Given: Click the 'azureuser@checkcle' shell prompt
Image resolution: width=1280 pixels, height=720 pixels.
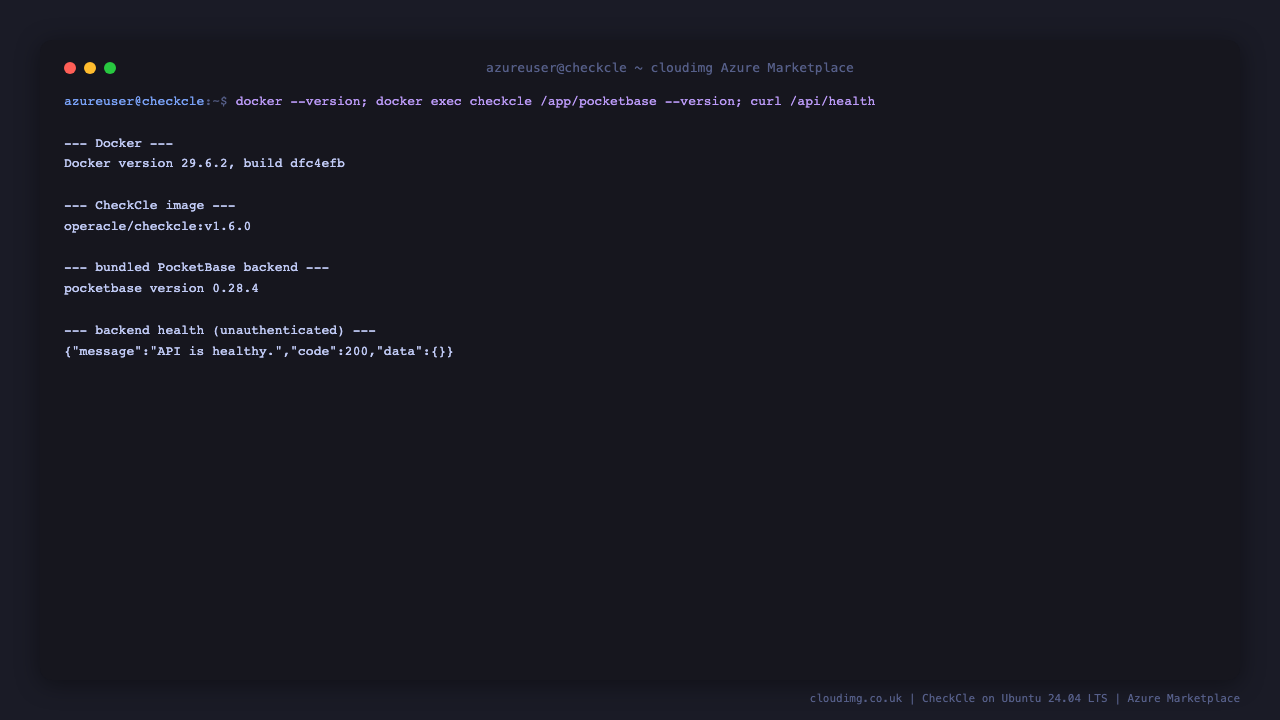Looking at the screenshot, I should [134, 101].
